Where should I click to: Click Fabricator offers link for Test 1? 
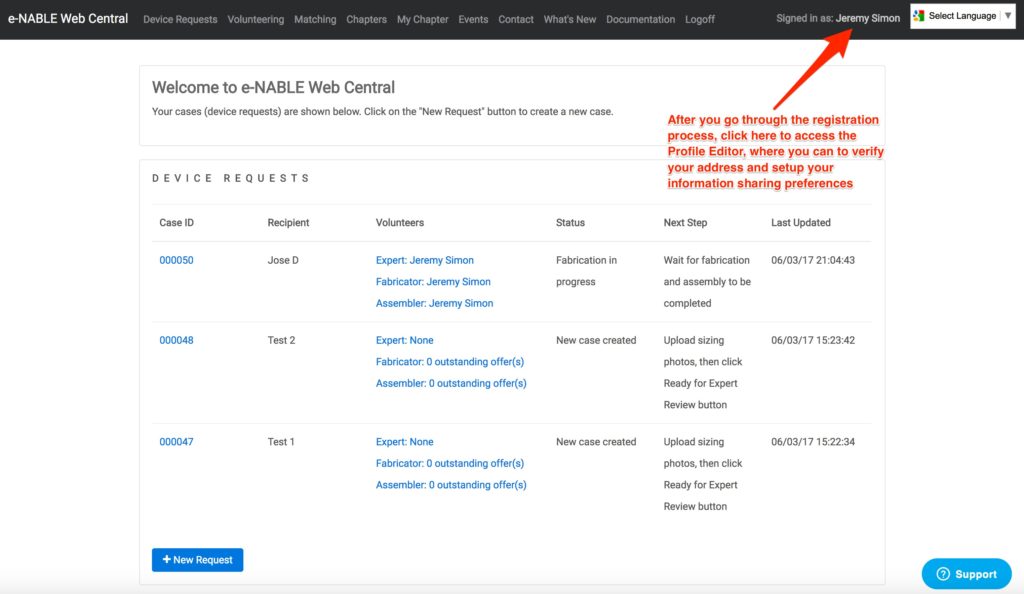[449, 463]
